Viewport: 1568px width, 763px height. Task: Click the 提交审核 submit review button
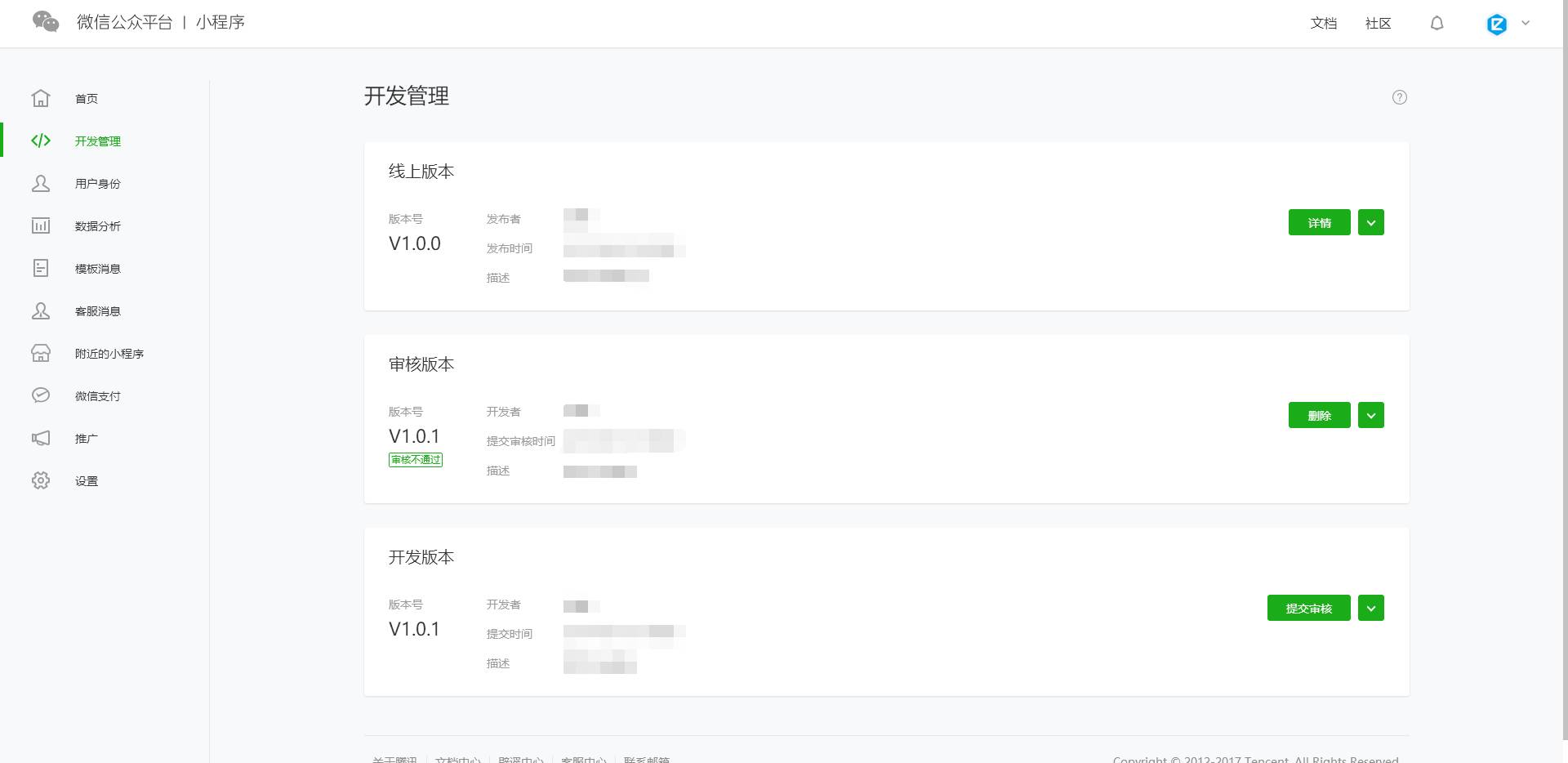click(x=1309, y=607)
